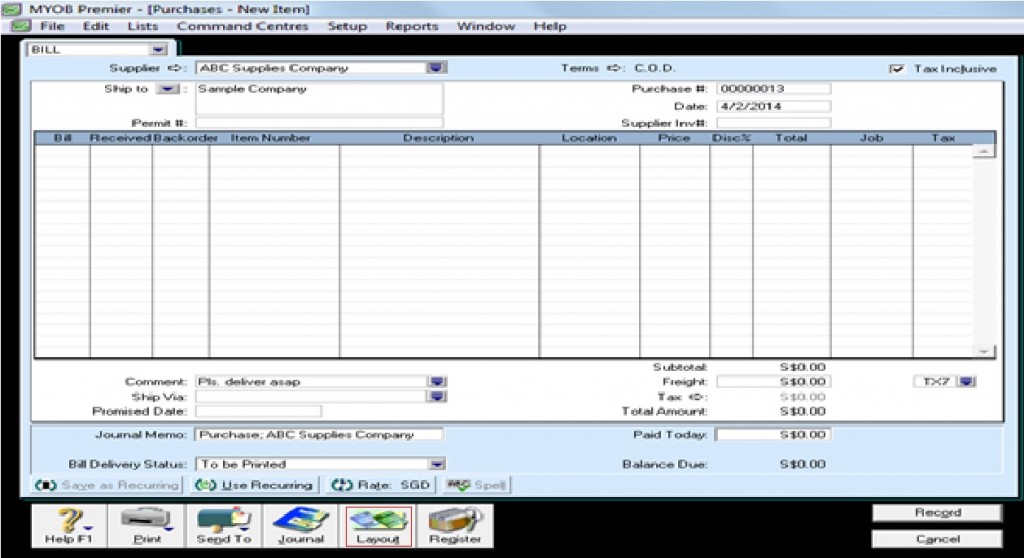Expand the Comment dropdown

coord(438,382)
